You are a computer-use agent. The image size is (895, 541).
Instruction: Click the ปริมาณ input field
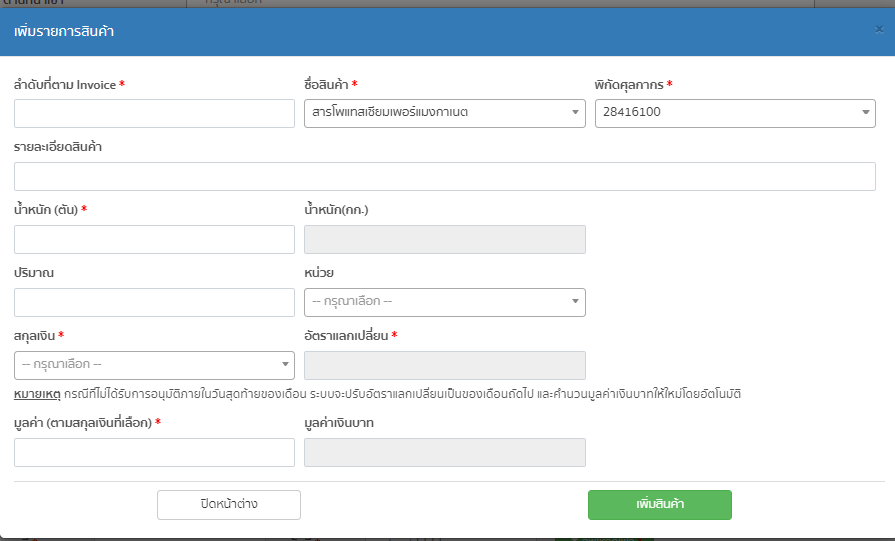coord(154,302)
